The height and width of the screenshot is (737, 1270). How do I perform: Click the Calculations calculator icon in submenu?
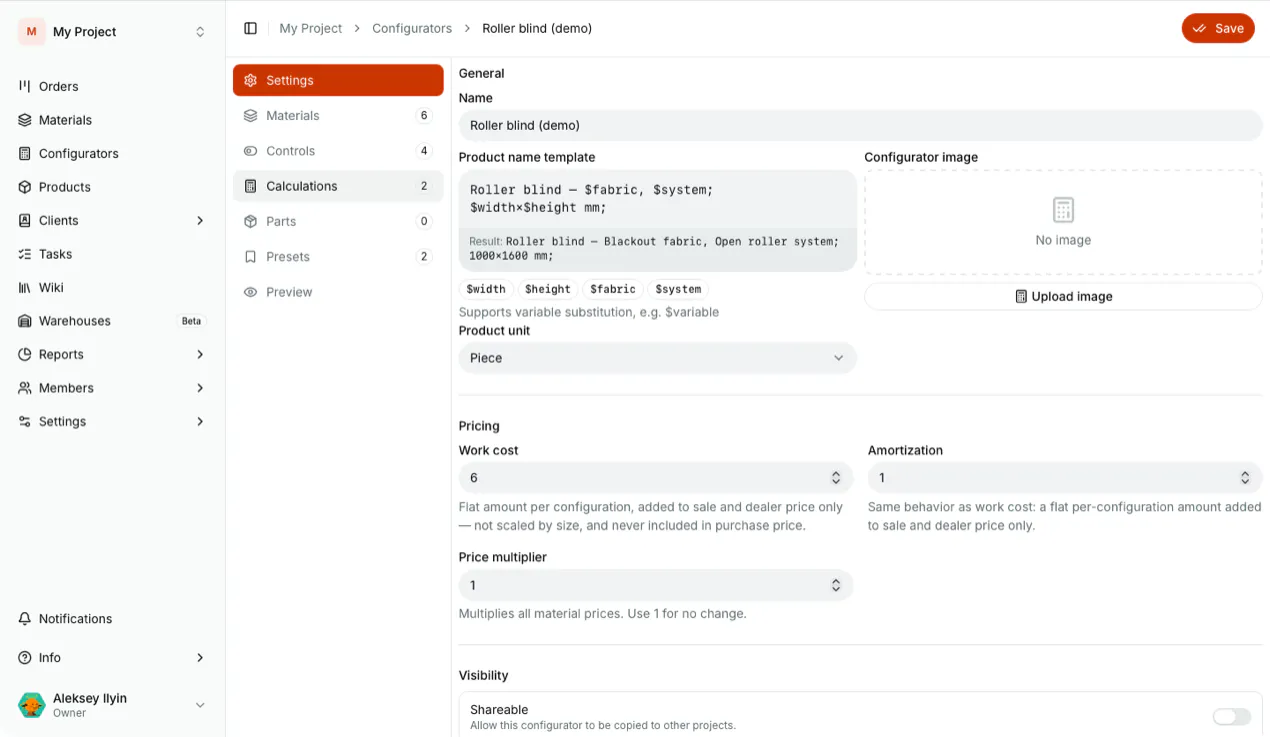point(251,186)
